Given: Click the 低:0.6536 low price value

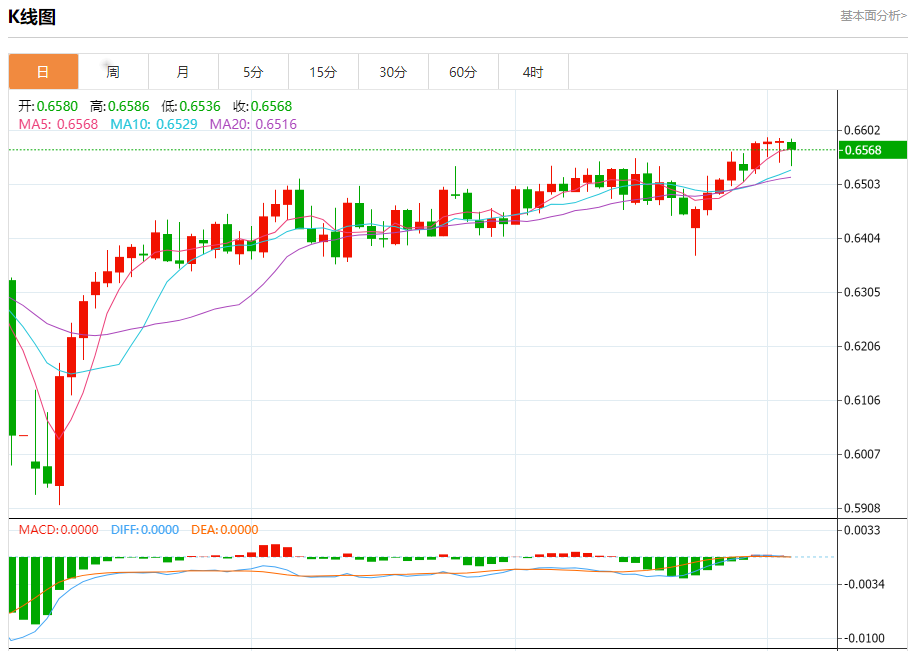Looking at the screenshot, I should coord(191,106).
